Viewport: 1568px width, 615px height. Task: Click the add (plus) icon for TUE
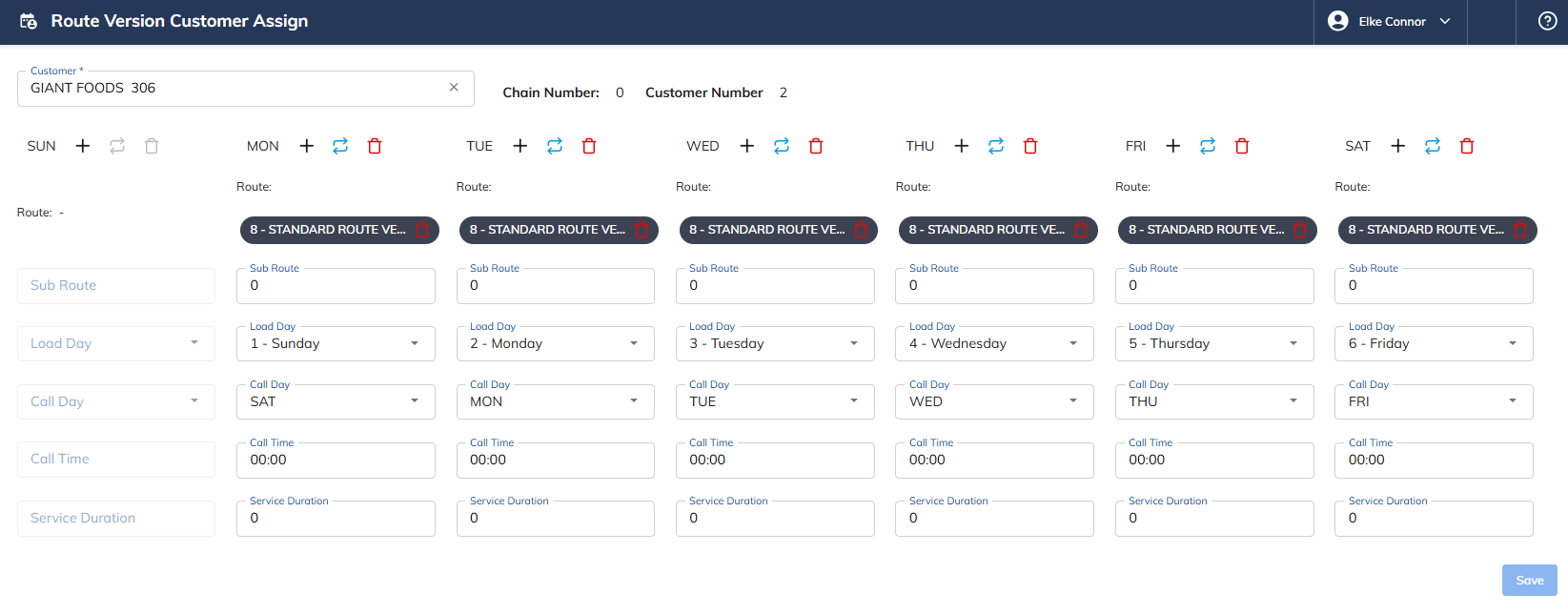[520, 146]
